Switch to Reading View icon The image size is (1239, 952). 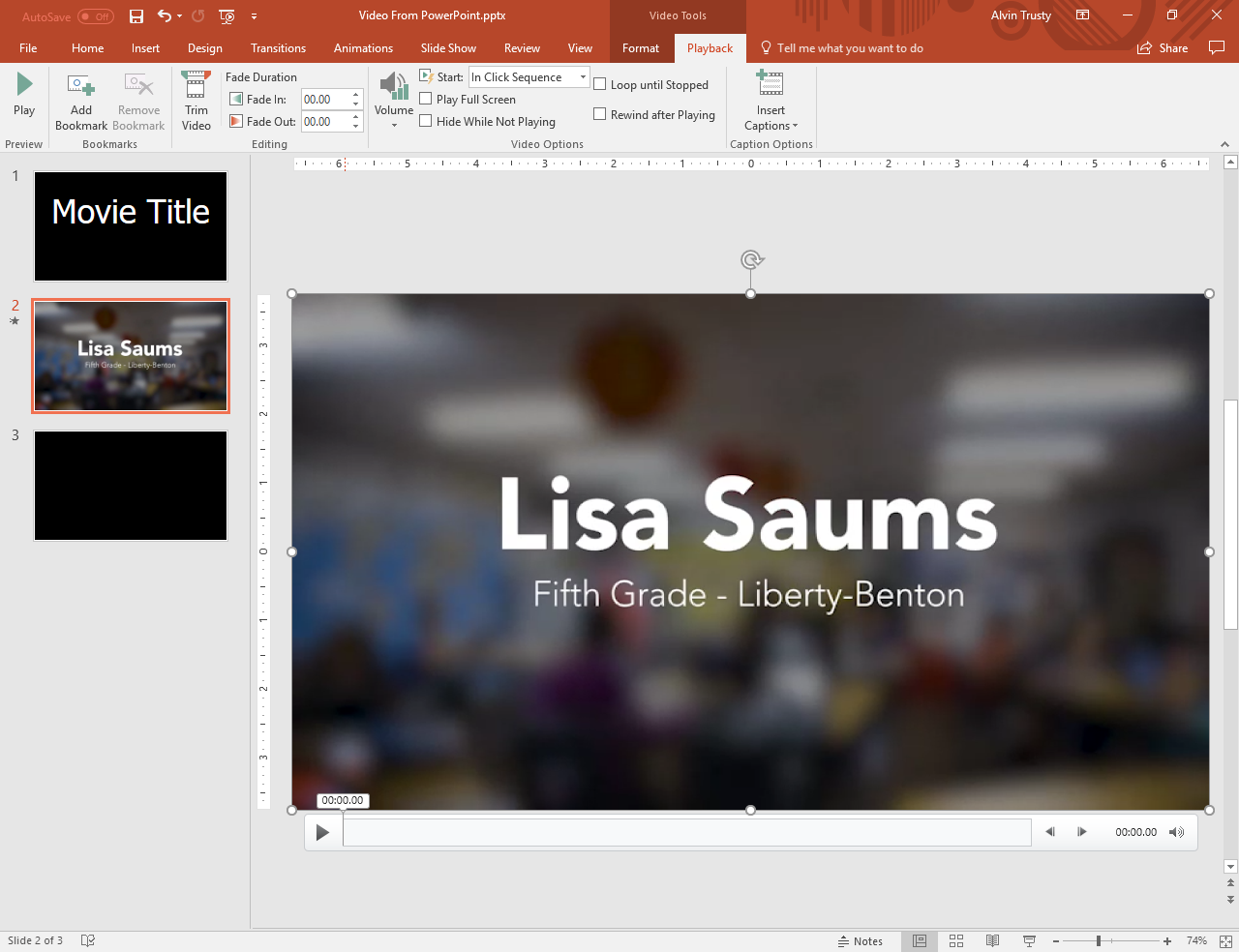992,941
